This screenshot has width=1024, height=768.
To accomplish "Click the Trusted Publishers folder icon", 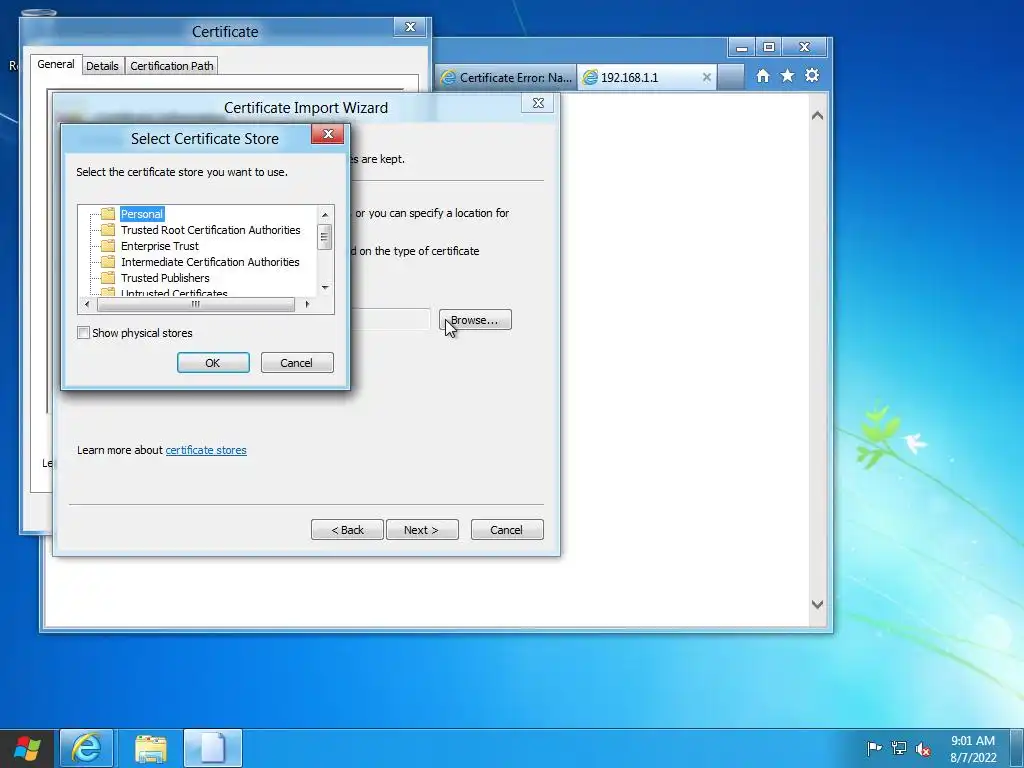I will 108,278.
